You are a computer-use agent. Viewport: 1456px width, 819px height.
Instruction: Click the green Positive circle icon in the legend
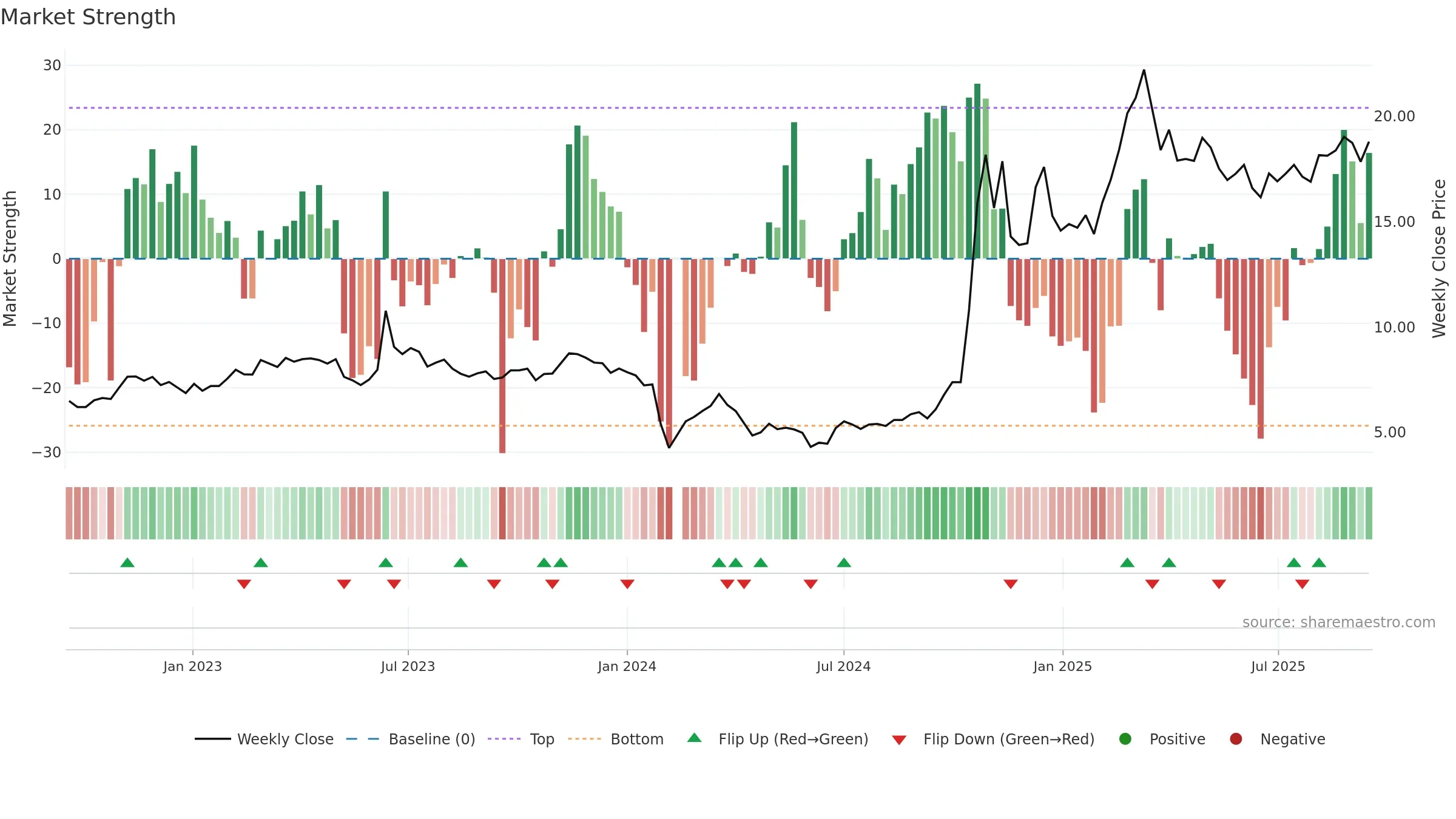pyautogui.click(x=1125, y=739)
